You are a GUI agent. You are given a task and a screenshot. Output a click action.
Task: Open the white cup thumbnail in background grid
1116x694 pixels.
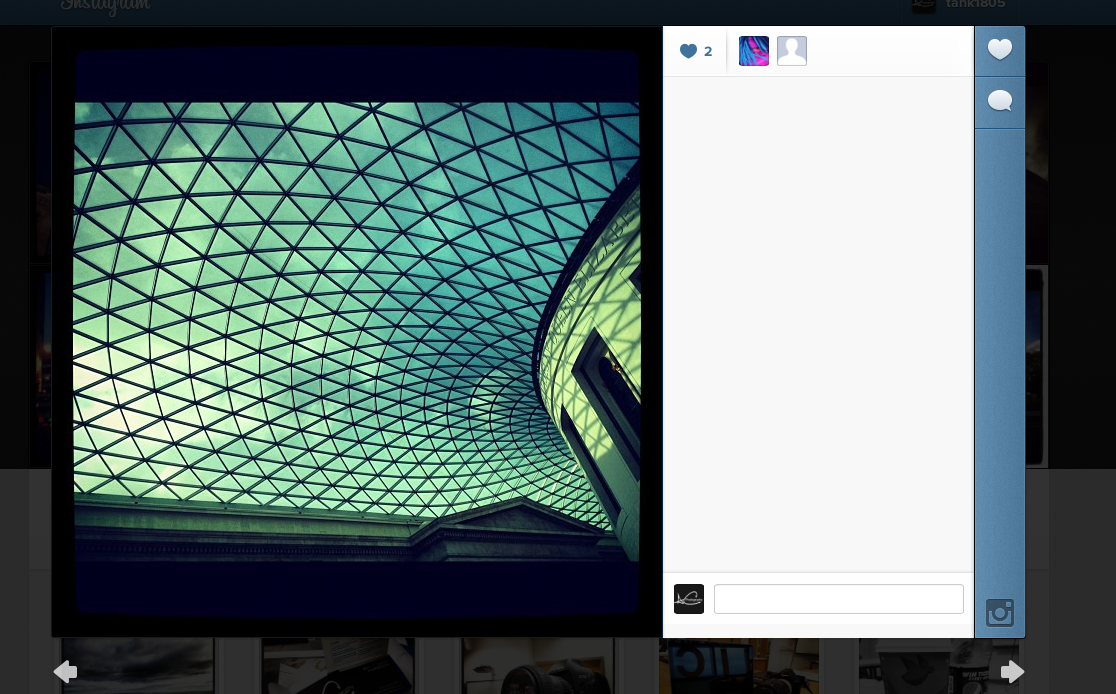[939, 666]
